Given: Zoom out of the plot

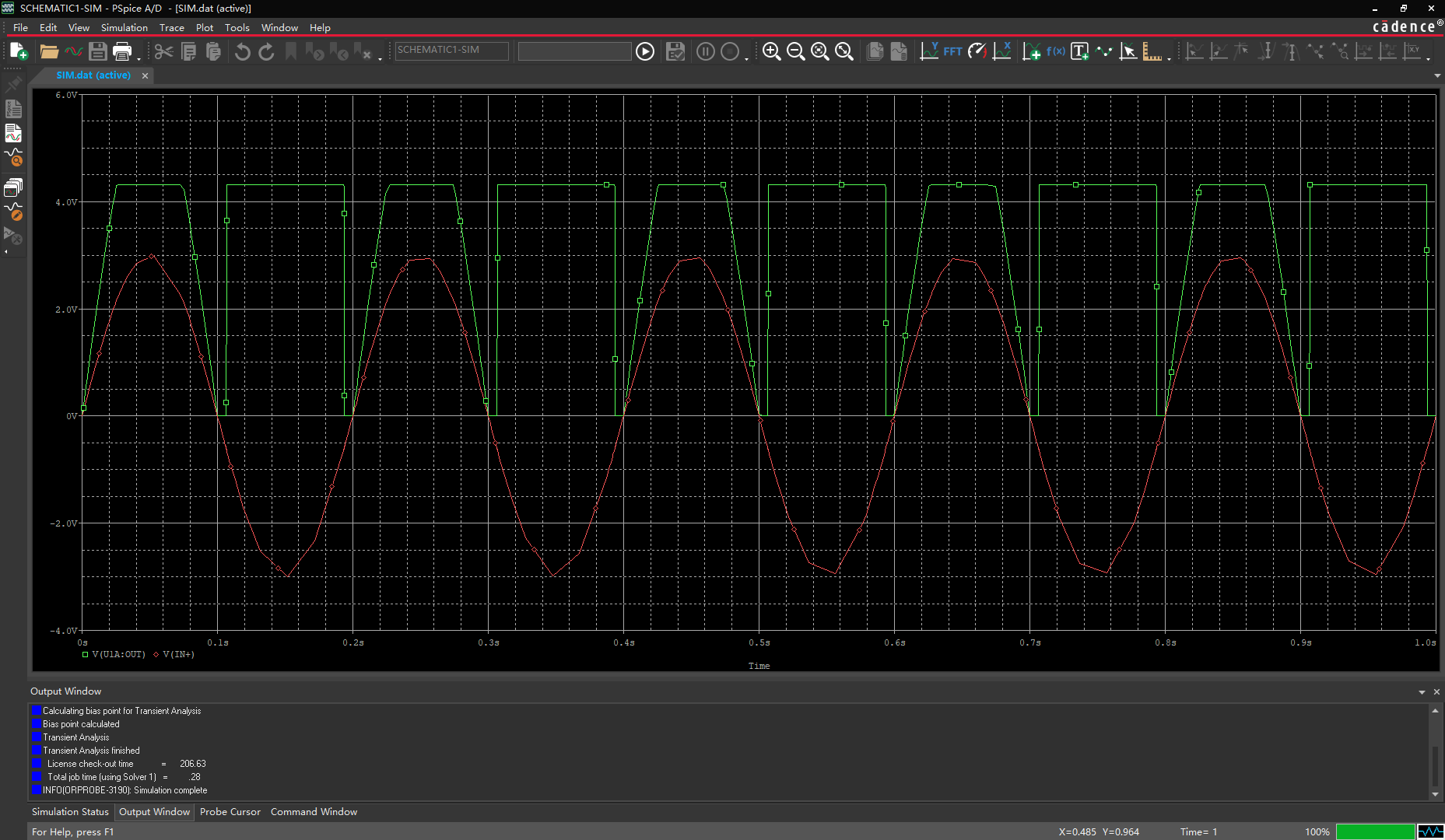Looking at the screenshot, I should tap(795, 51).
